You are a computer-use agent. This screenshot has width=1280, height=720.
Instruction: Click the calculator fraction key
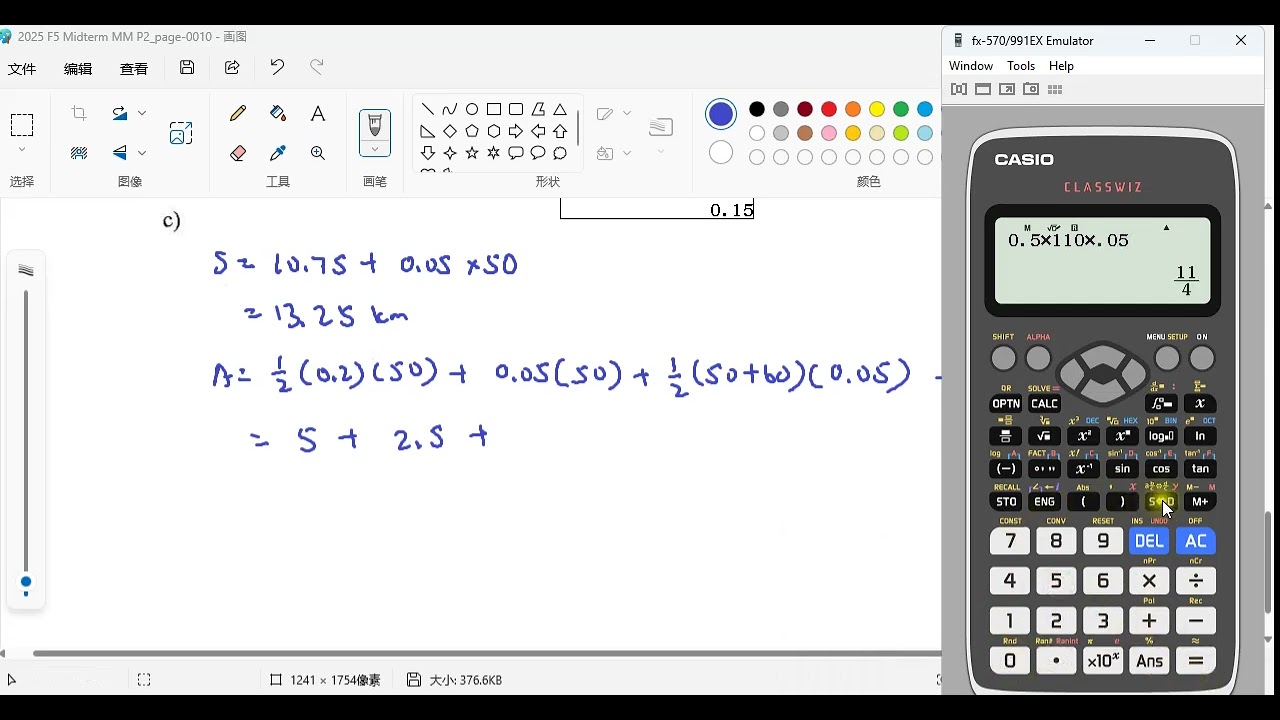tap(1006, 436)
